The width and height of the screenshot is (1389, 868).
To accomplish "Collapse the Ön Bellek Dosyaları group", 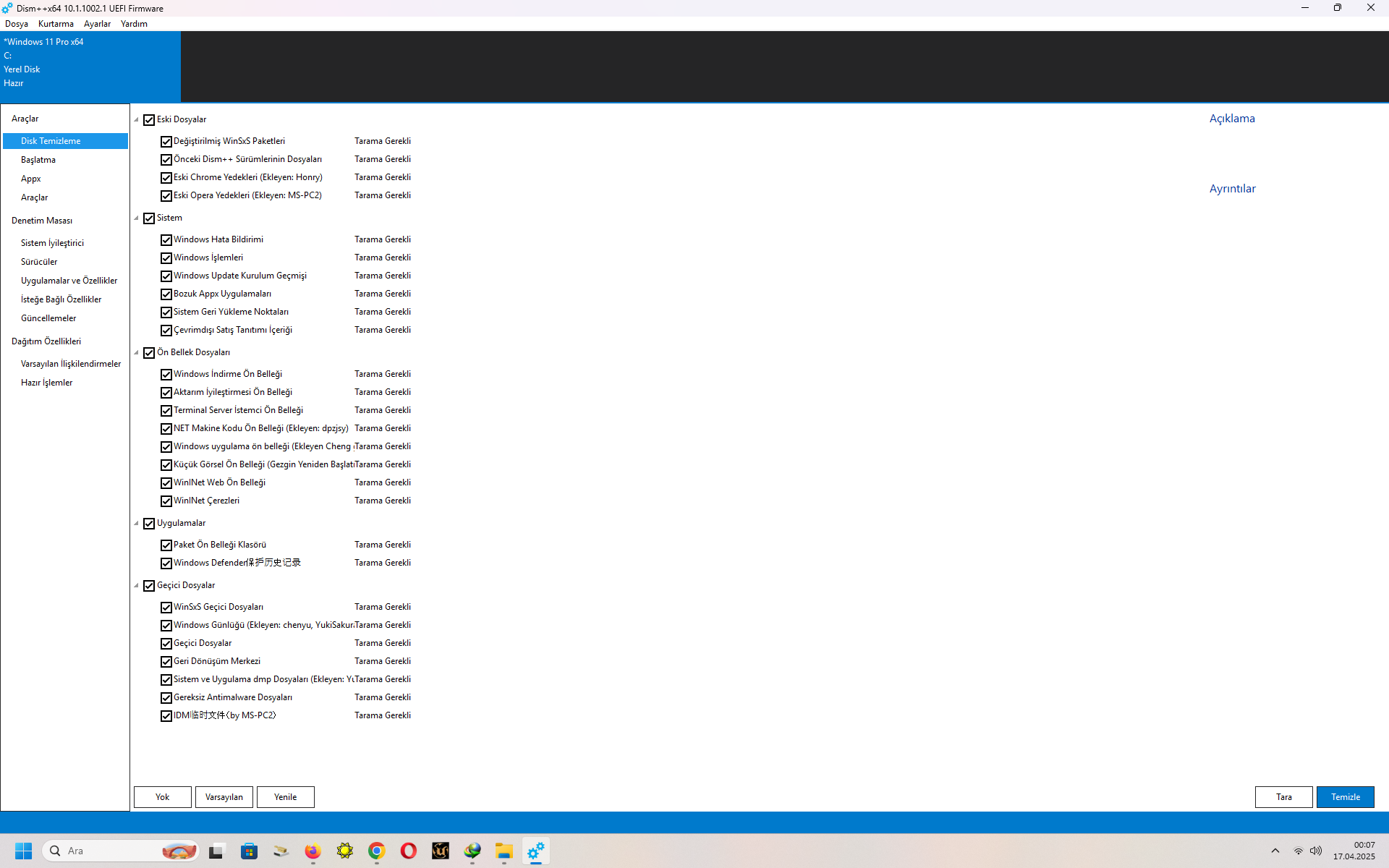I will pyautogui.click(x=136, y=353).
